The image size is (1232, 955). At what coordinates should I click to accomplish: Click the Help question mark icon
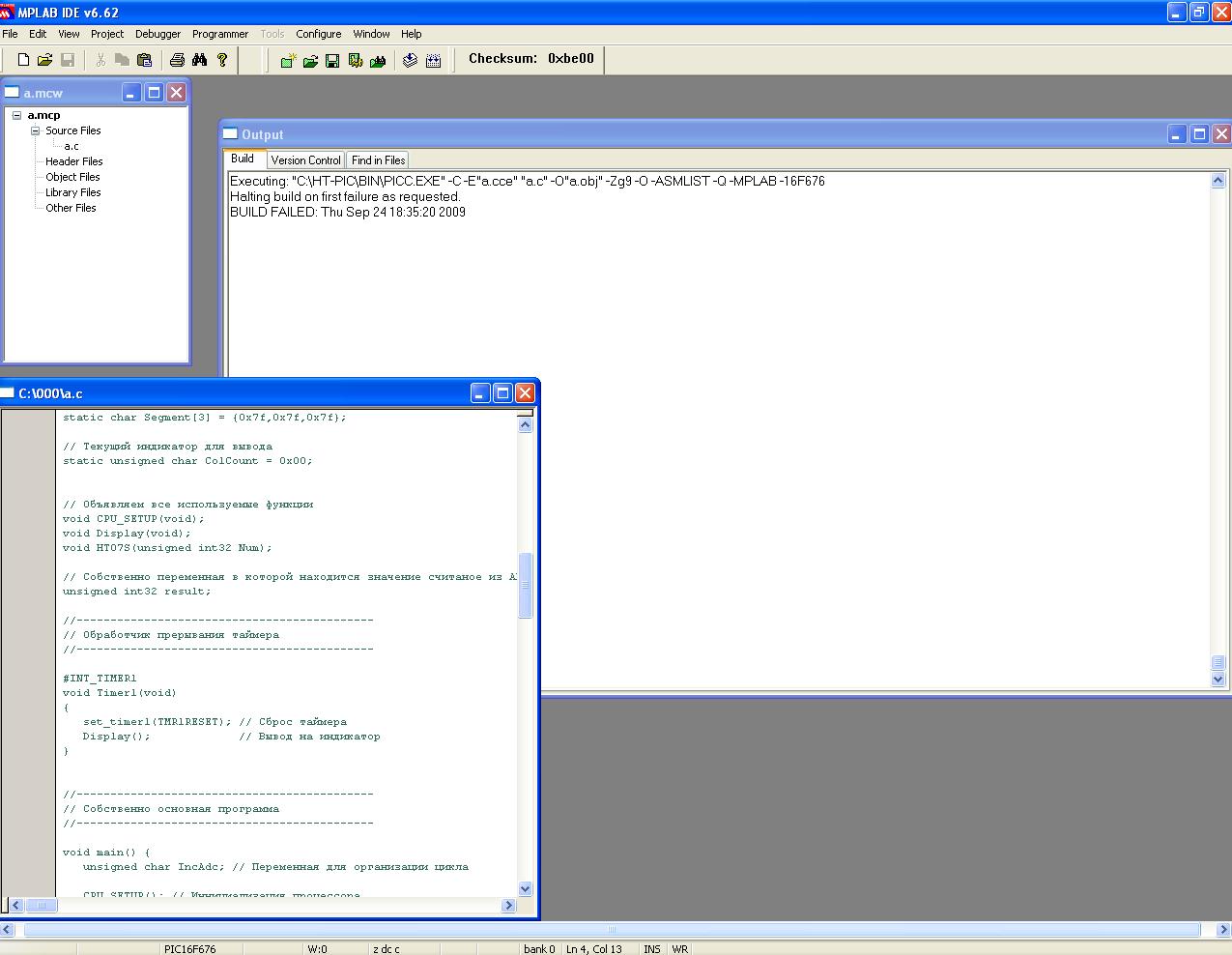click(222, 60)
